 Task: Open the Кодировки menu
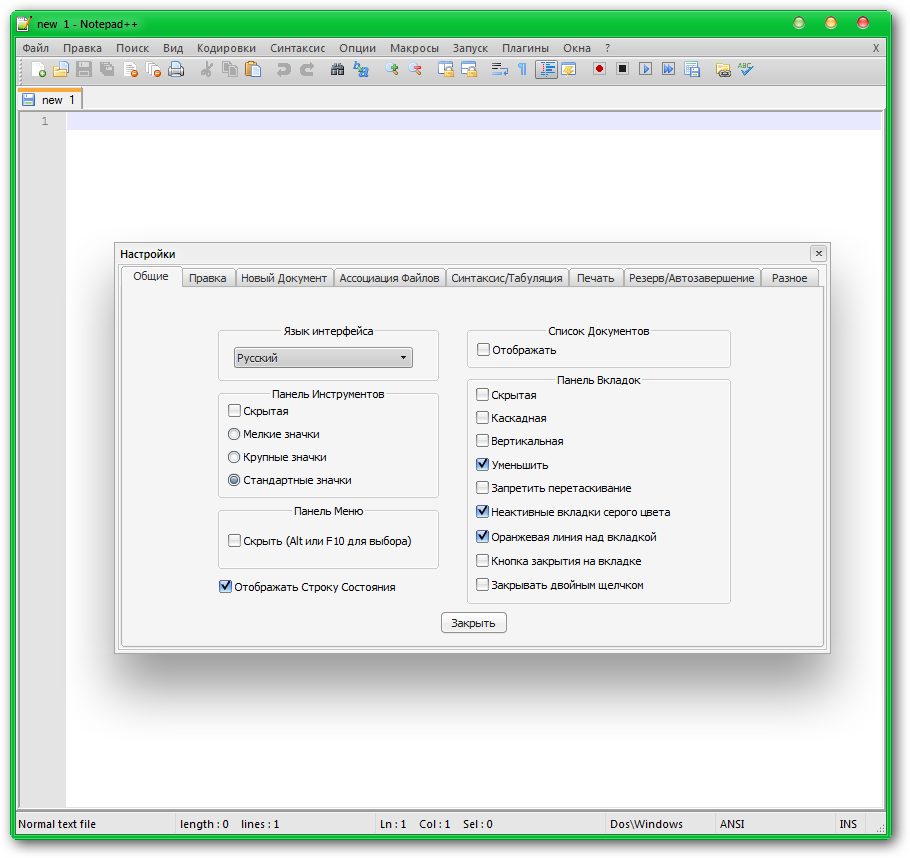[226, 48]
